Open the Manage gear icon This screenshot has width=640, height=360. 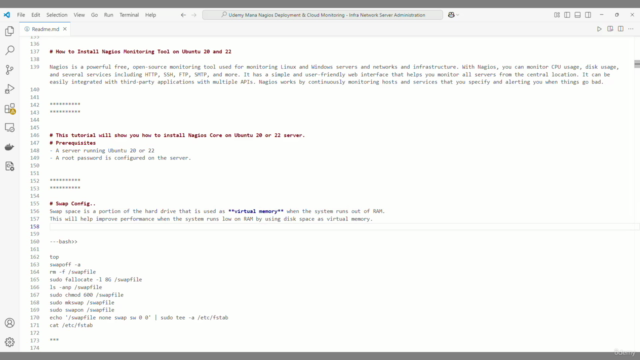tap(9, 342)
